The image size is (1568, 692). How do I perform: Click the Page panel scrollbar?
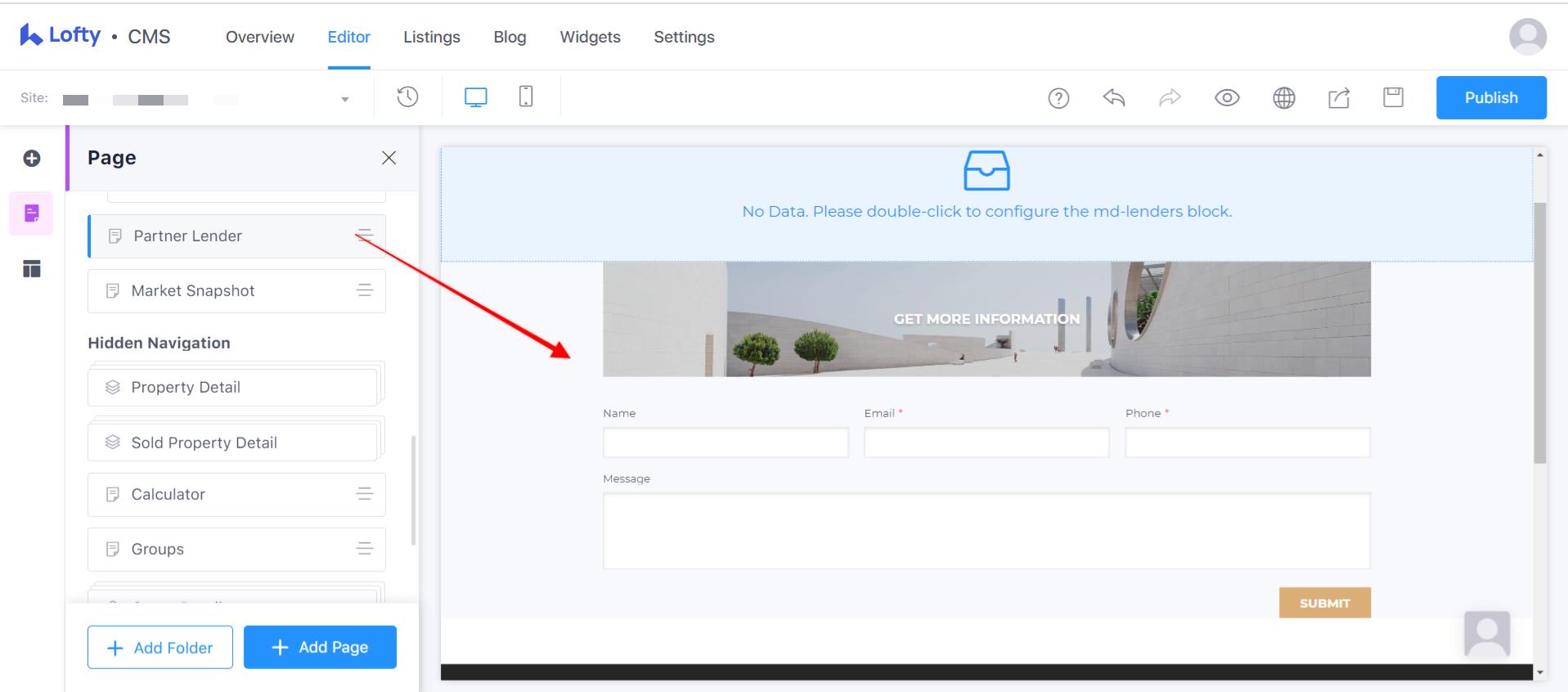413,491
